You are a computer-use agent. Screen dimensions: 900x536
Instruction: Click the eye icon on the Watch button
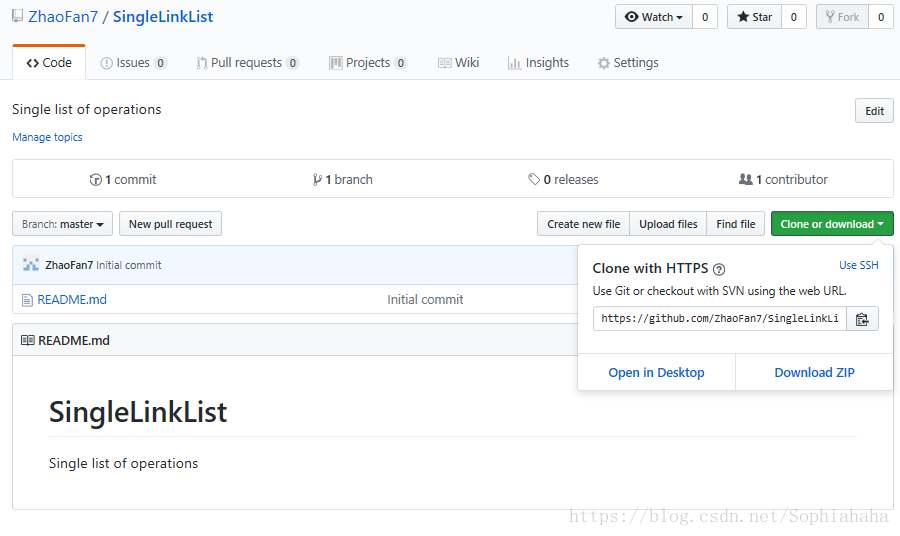click(631, 17)
